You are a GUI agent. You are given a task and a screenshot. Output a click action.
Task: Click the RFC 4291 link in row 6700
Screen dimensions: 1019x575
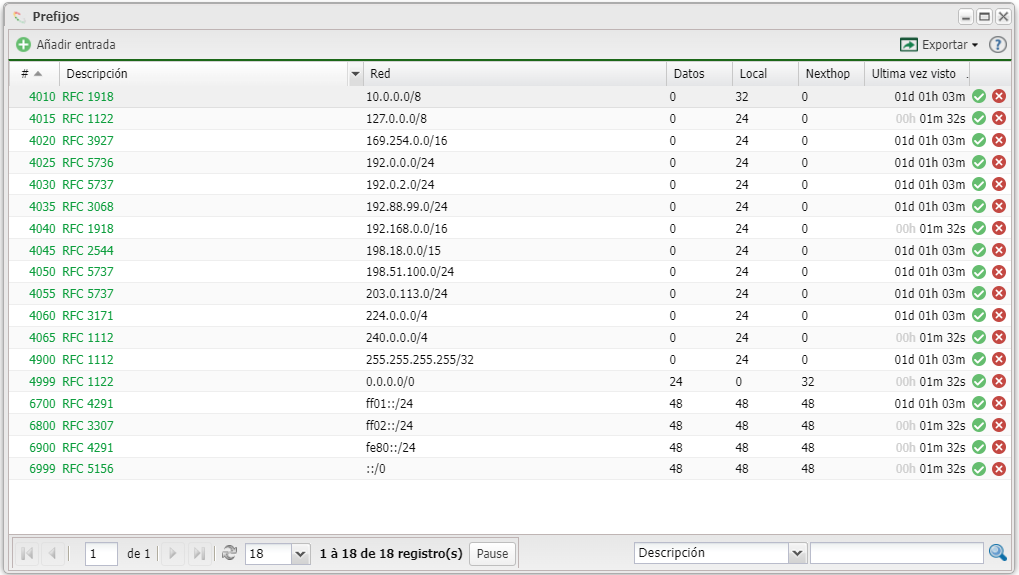tap(88, 404)
